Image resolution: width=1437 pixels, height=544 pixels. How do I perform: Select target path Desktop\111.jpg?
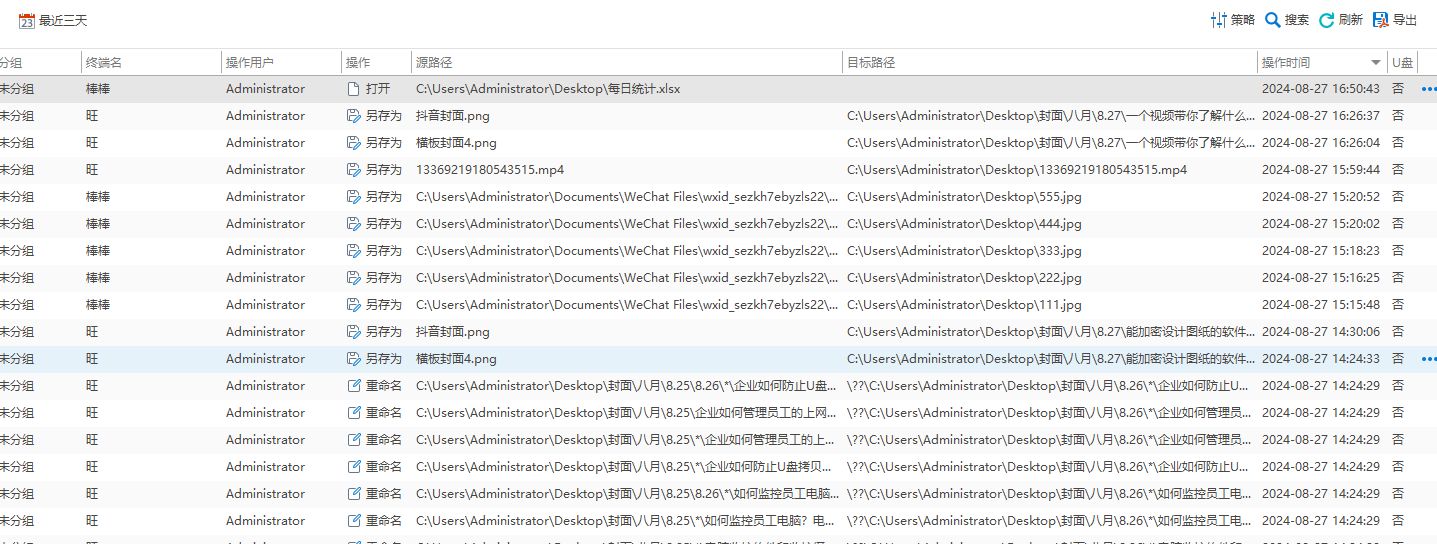click(964, 305)
